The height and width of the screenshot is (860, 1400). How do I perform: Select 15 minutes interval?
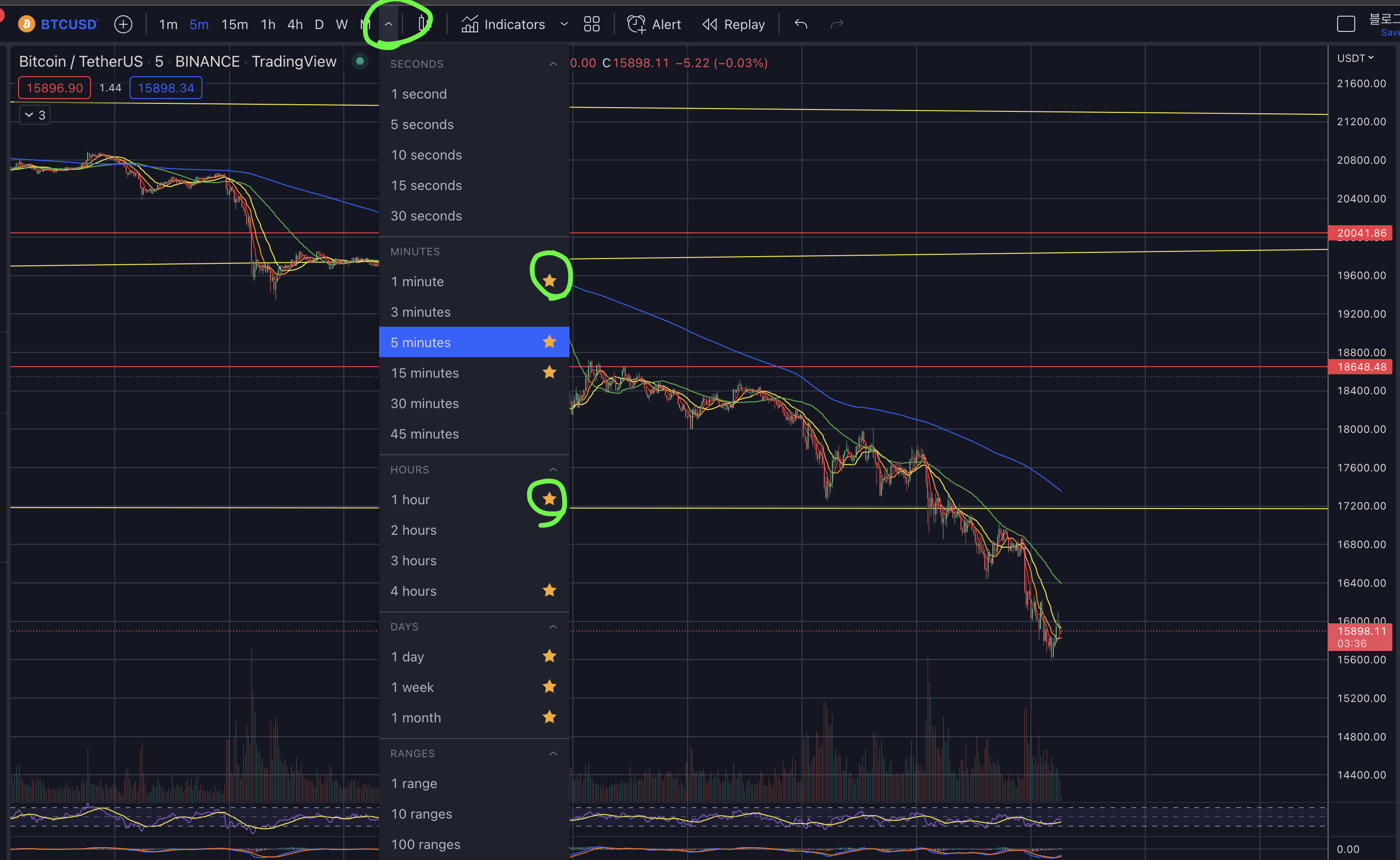(x=425, y=373)
